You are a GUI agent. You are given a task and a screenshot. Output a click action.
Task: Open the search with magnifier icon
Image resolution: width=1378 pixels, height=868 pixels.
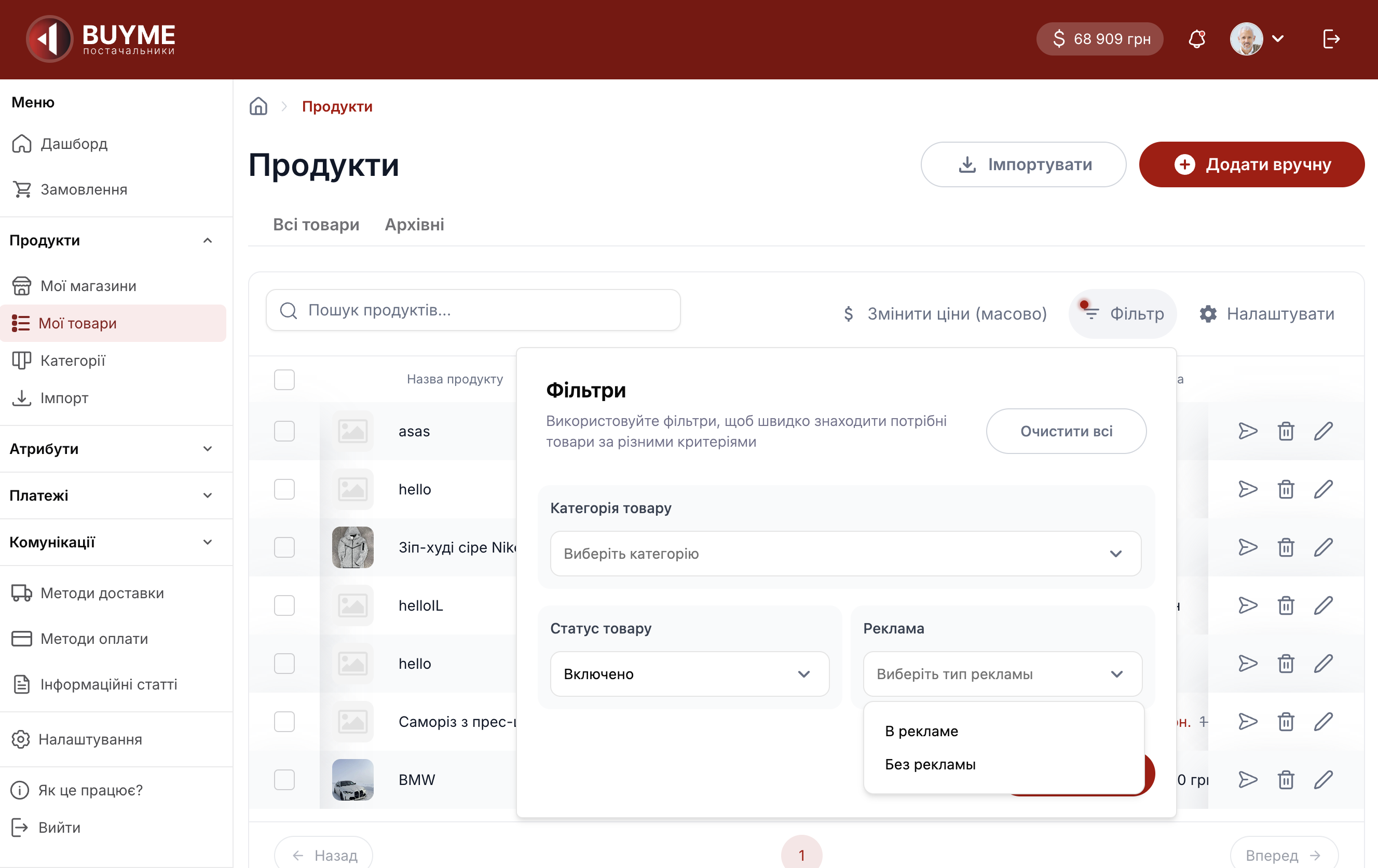(x=288, y=311)
